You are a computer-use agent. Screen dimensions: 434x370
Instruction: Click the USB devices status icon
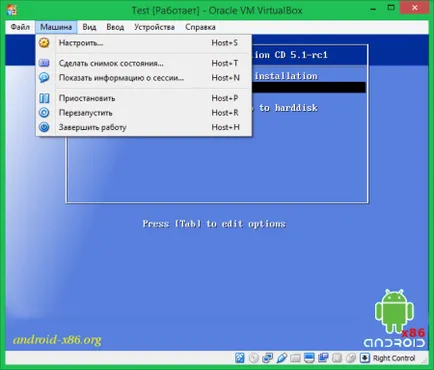(x=282, y=358)
